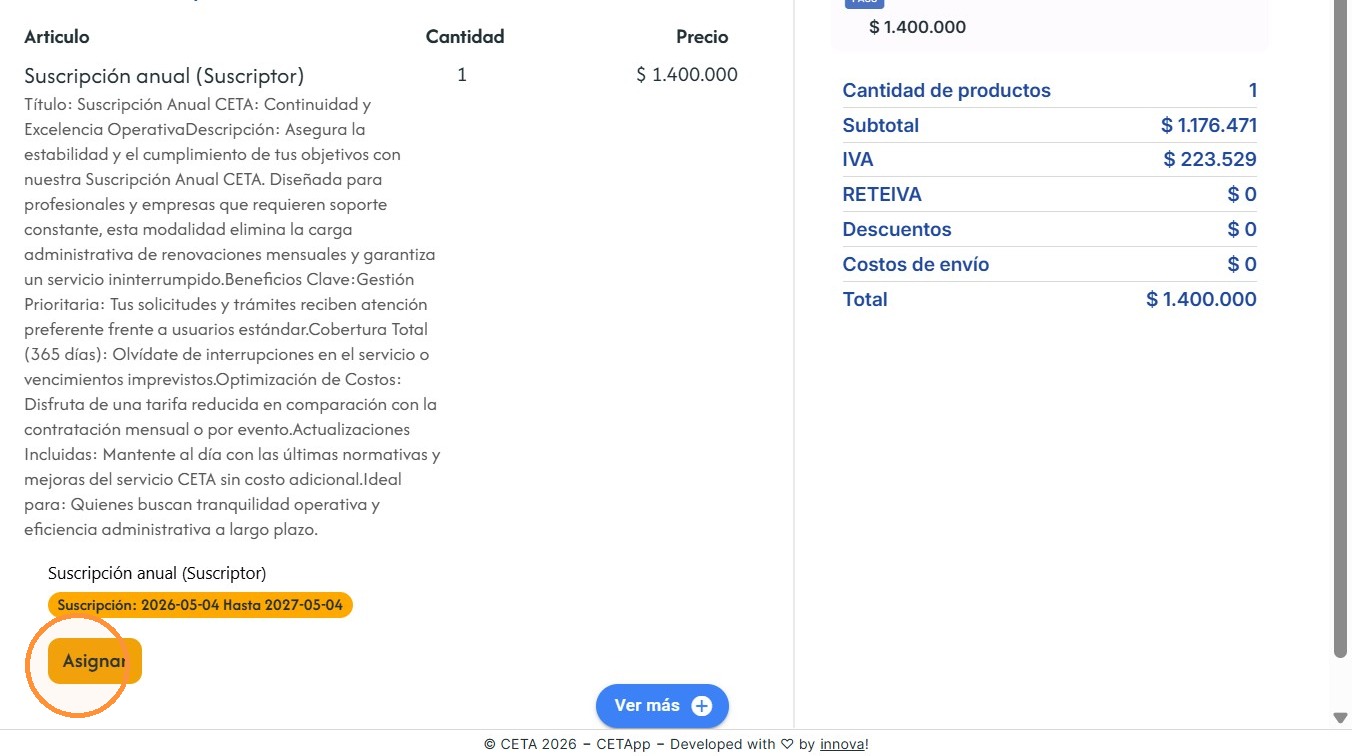Click the blue badge above $ 1.400.000 card amount

pyautogui.click(x=864, y=3)
